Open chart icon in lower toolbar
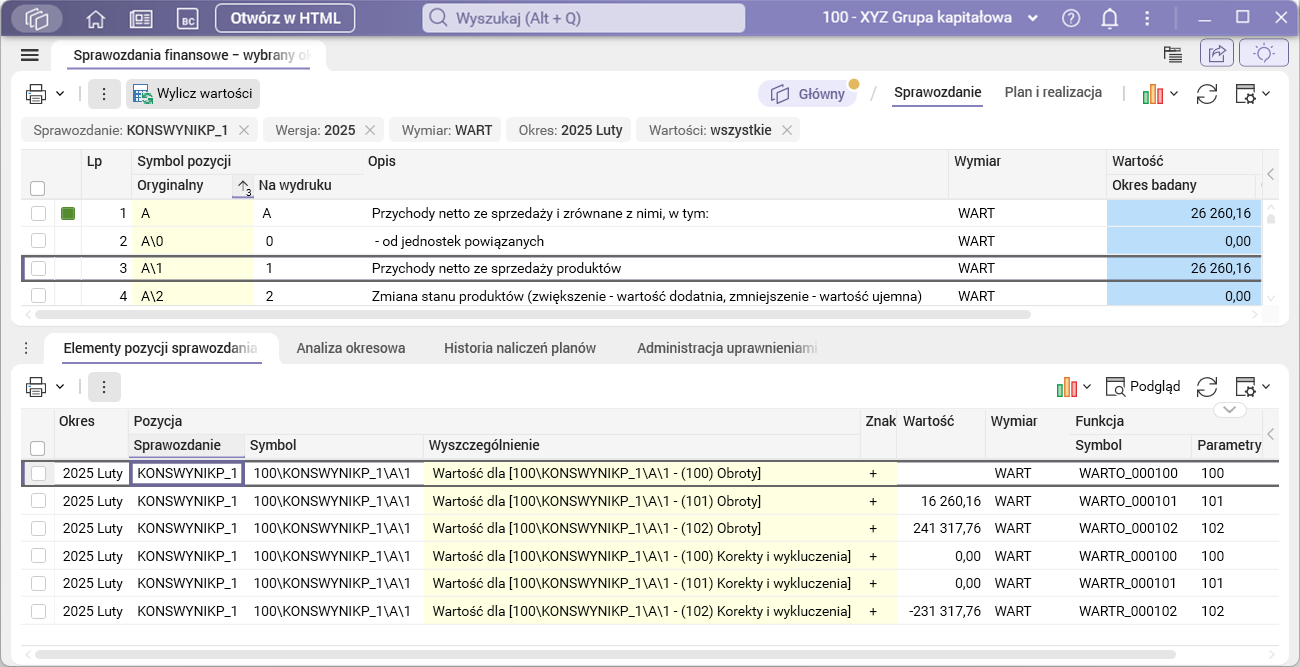Screen dimensions: 1300x667 tap(1067, 387)
